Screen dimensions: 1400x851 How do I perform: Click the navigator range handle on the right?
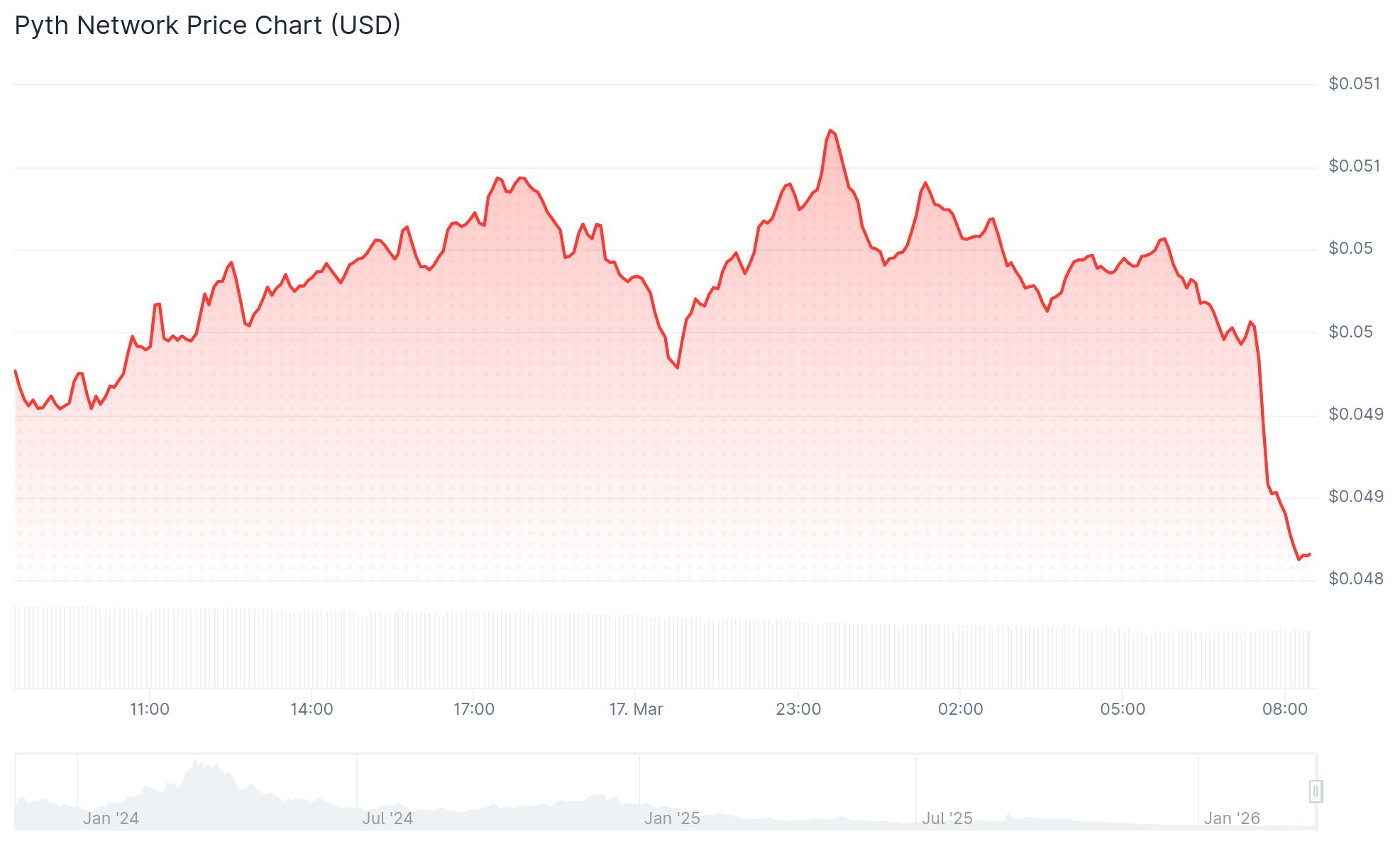1316,791
